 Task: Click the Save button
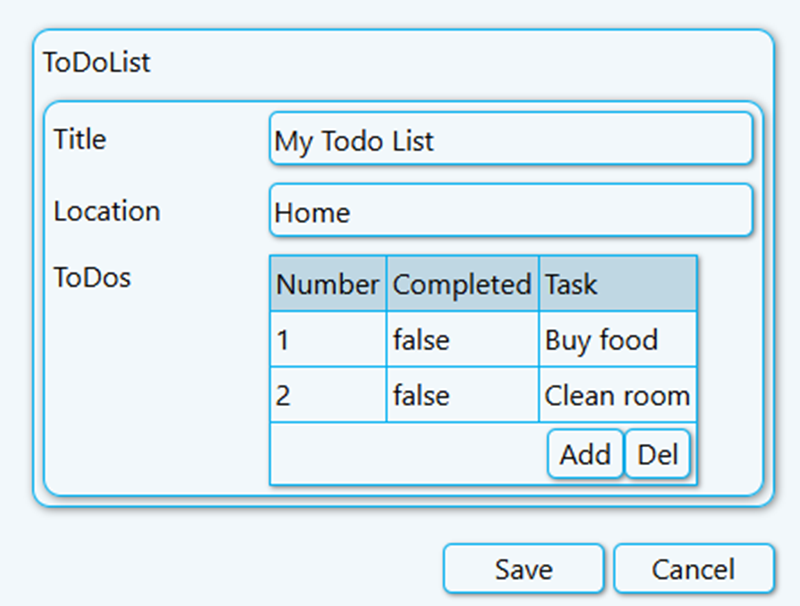click(x=523, y=568)
